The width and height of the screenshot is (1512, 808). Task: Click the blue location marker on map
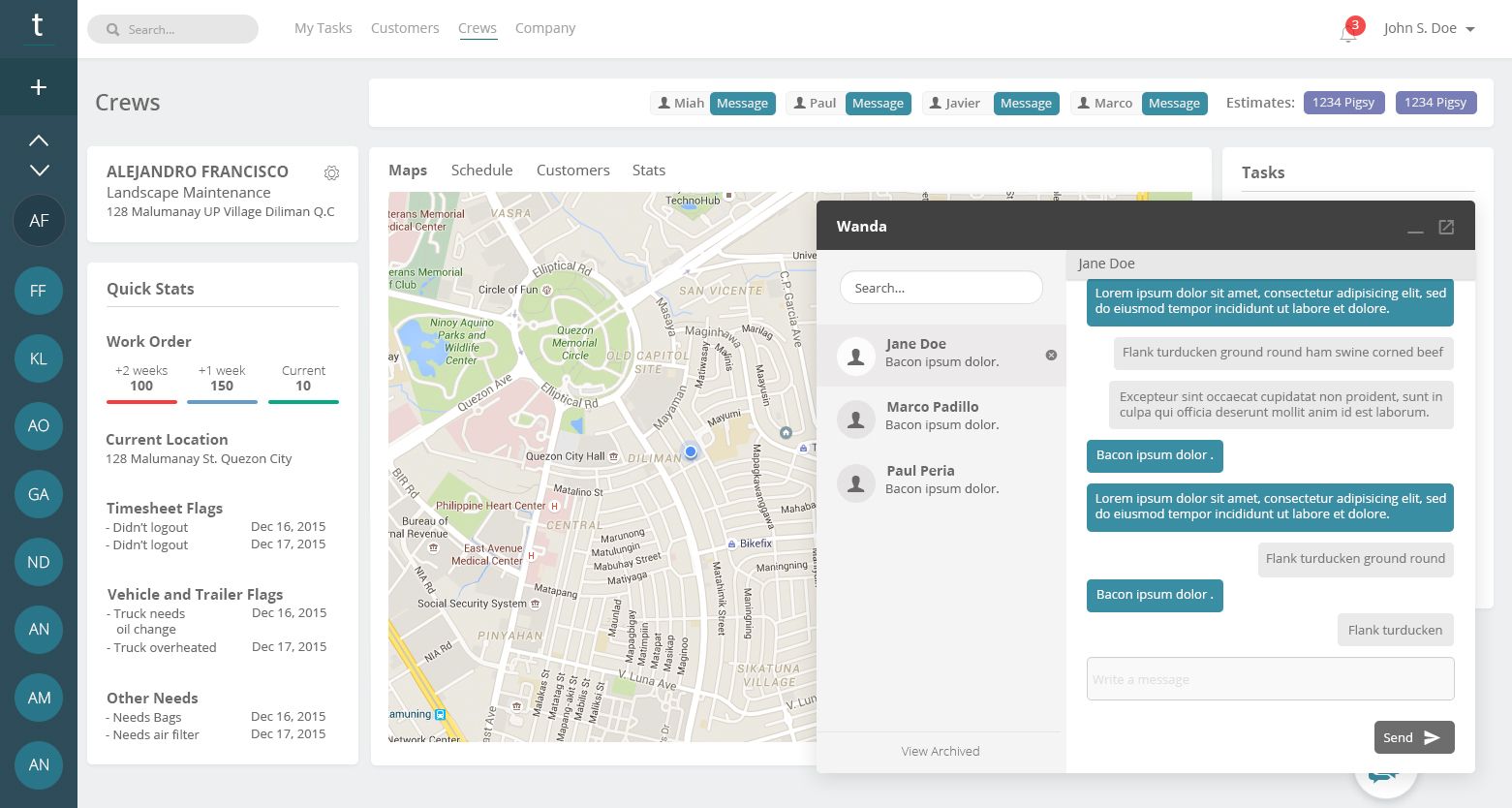691,451
